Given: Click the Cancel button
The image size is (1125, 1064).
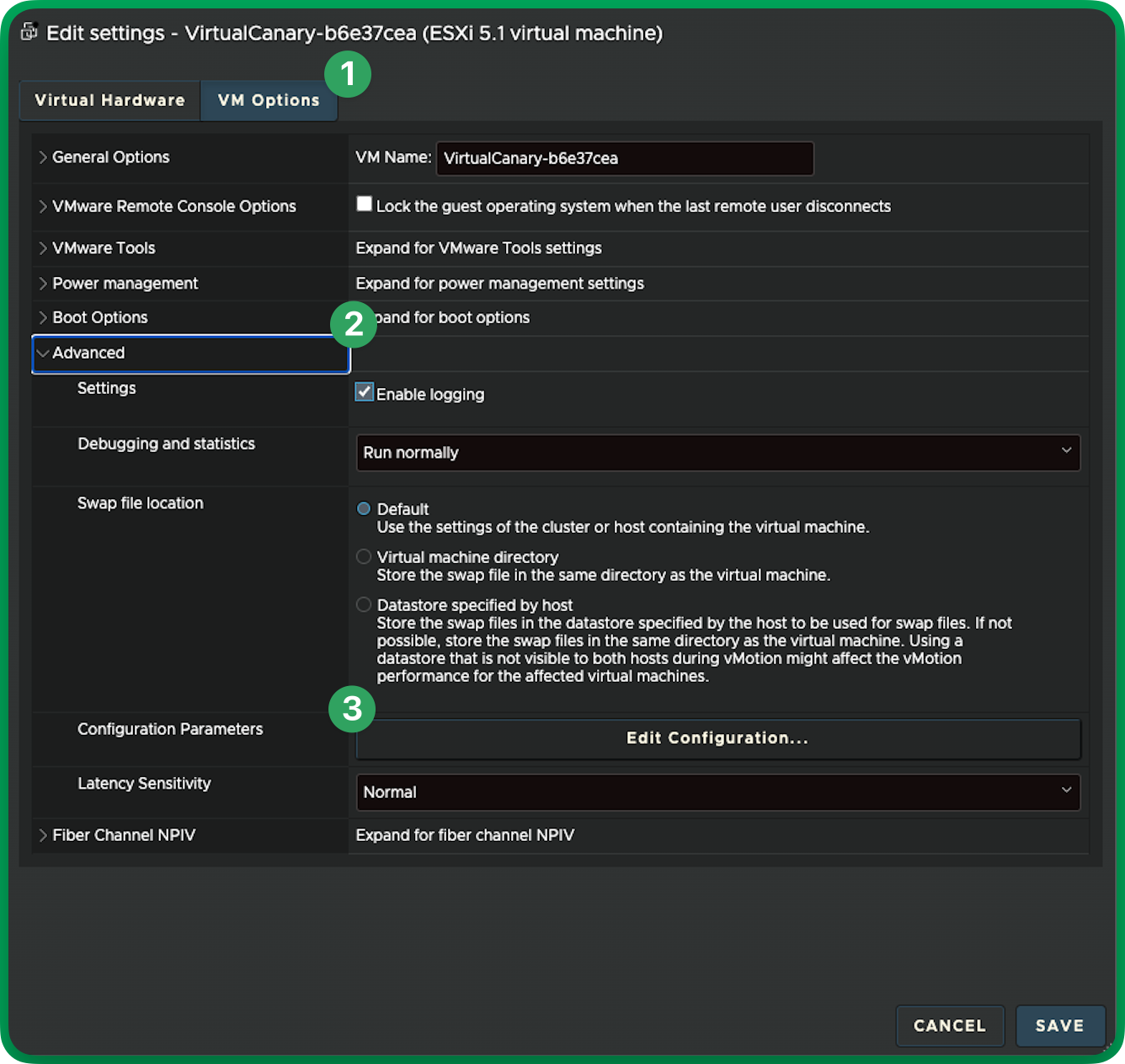Looking at the screenshot, I should point(950,1025).
